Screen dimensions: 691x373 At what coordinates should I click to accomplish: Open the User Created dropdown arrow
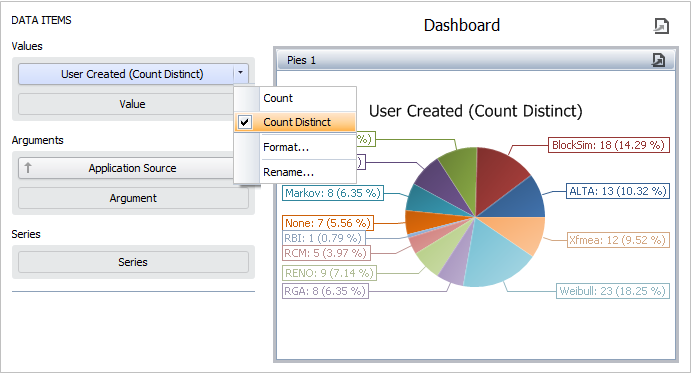(241, 74)
